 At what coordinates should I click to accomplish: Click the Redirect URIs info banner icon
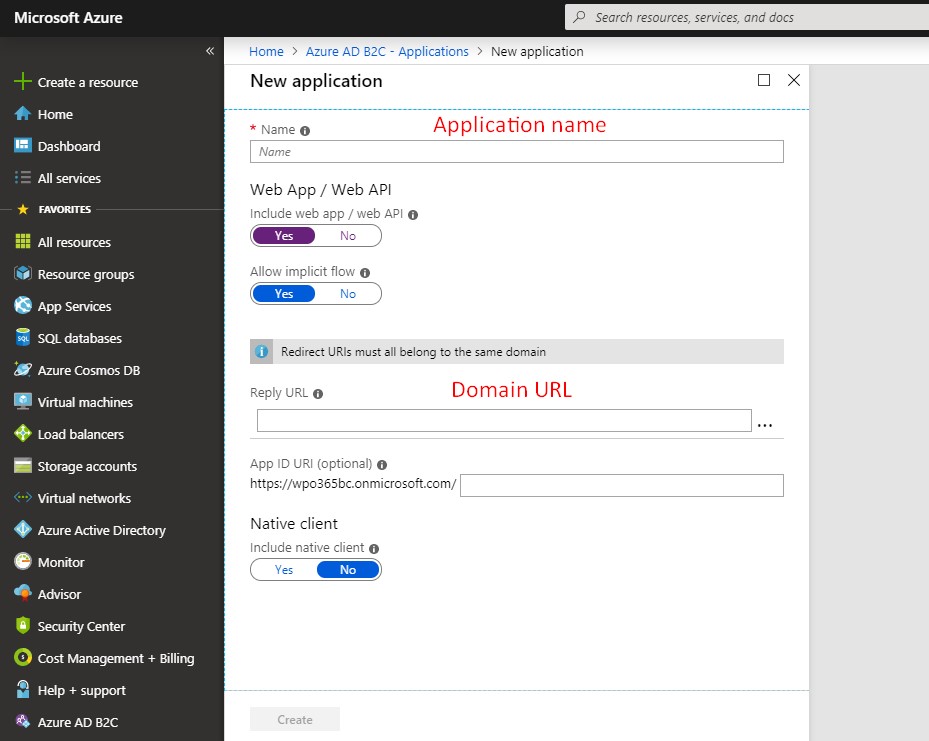(261, 351)
